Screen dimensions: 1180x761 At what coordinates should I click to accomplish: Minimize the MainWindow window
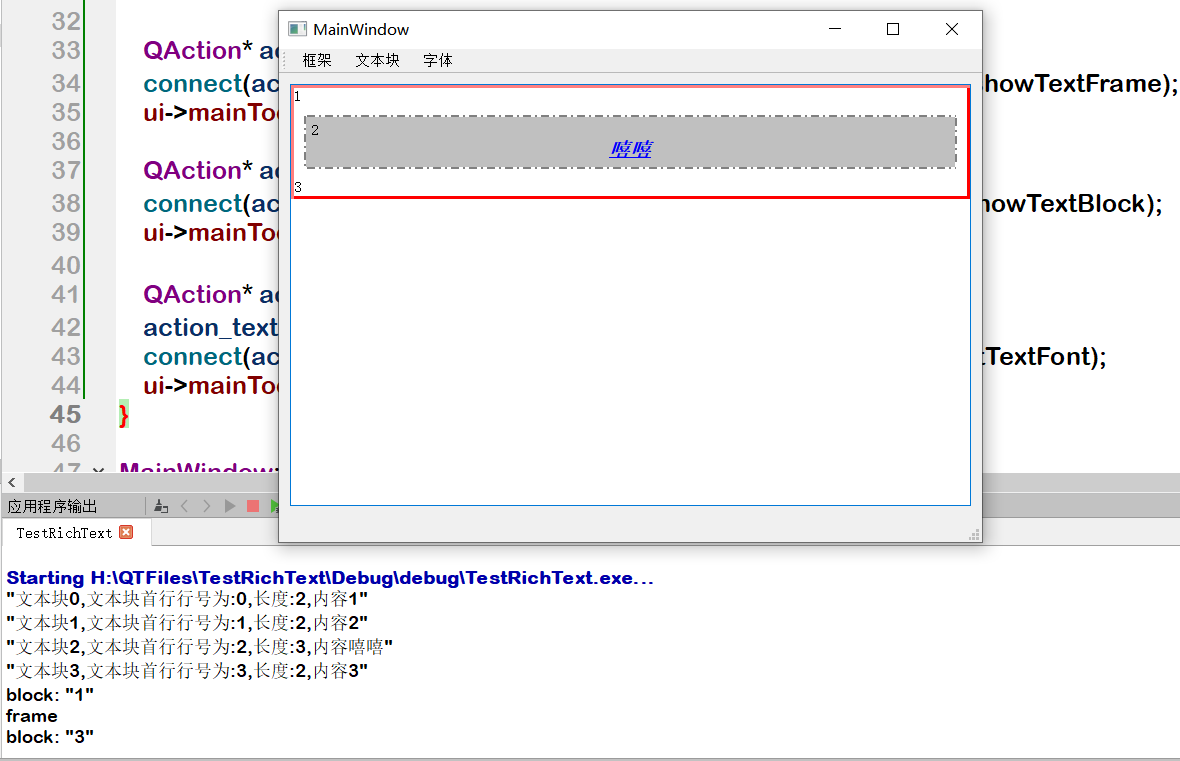pyautogui.click(x=835, y=29)
